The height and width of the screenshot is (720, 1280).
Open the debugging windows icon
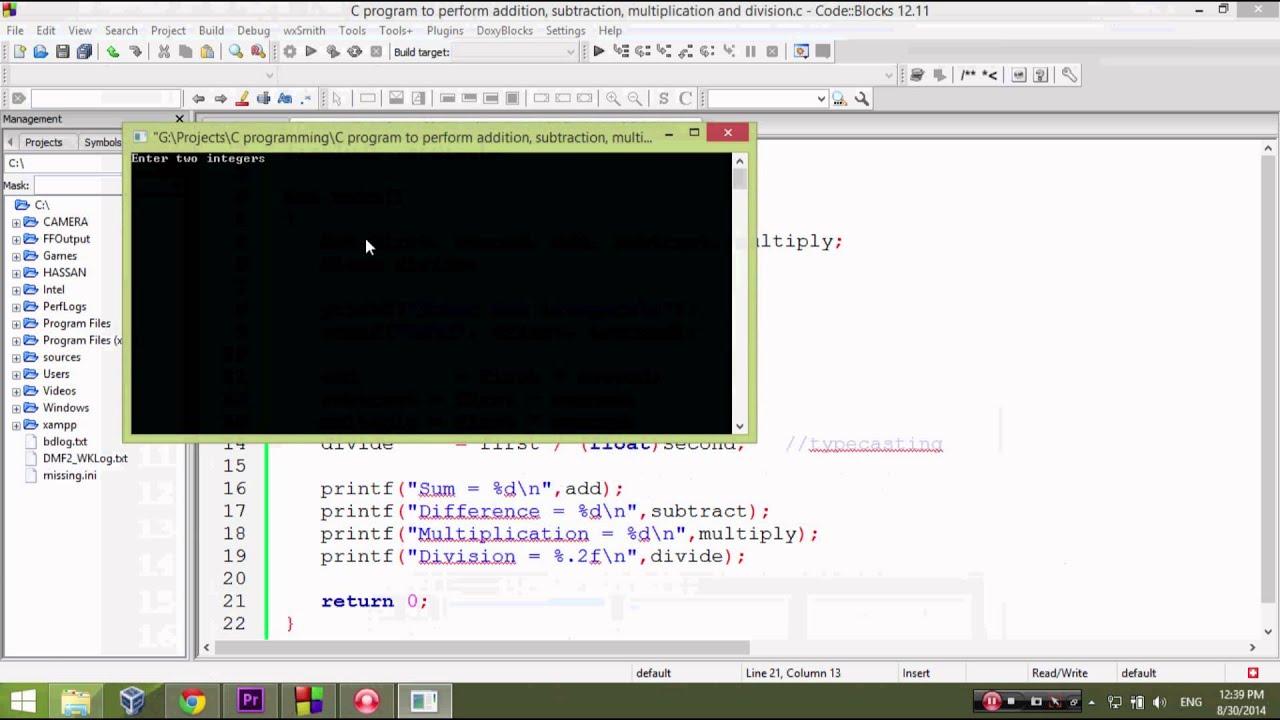(801, 52)
